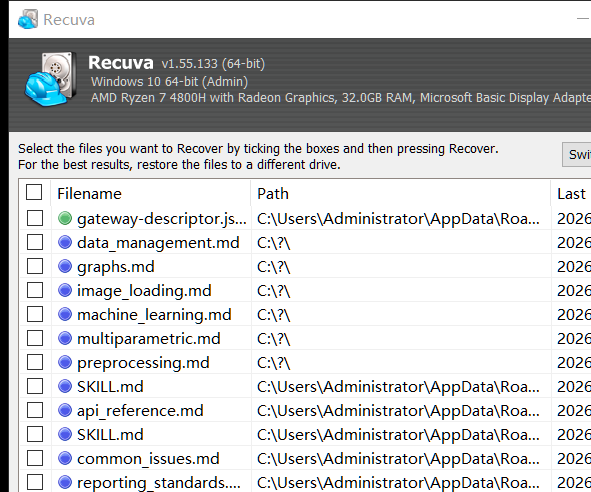
Task: Sort list by Filename column header
Action: click(151, 193)
